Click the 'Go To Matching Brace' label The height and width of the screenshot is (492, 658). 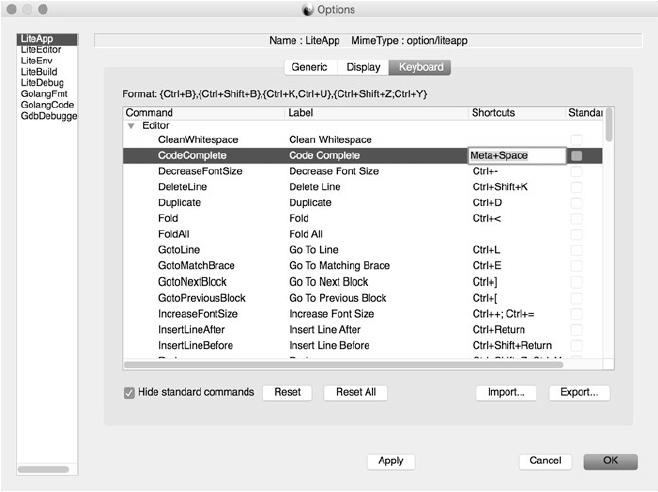339,266
